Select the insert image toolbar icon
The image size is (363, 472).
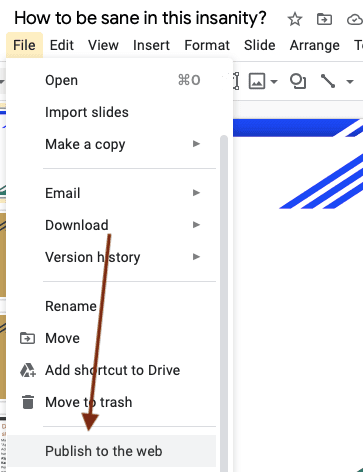click(257, 81)
